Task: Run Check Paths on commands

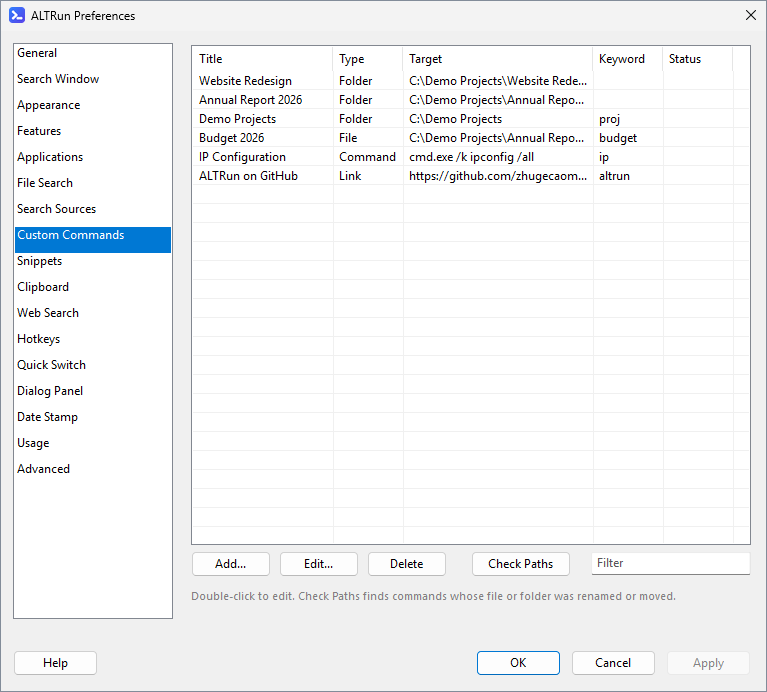Action: [x=520, y=564]
